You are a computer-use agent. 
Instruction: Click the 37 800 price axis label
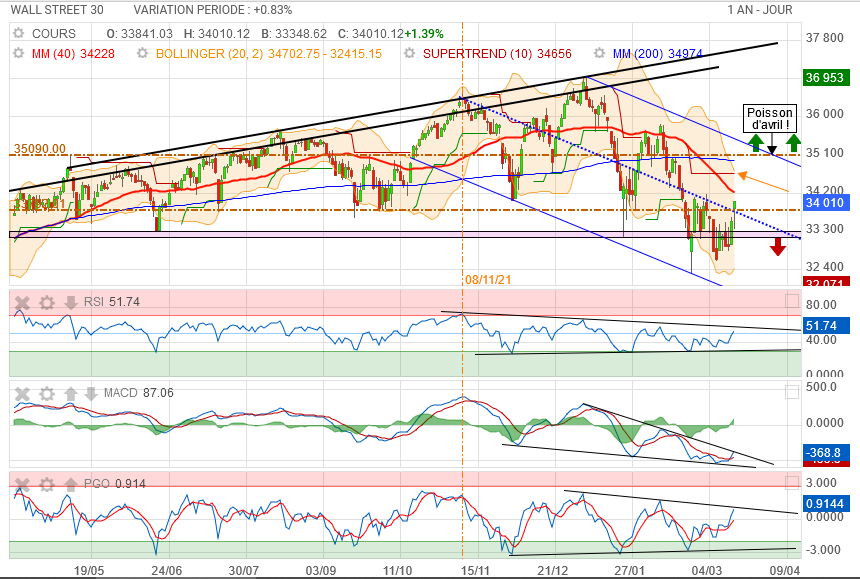coord(824,38)
